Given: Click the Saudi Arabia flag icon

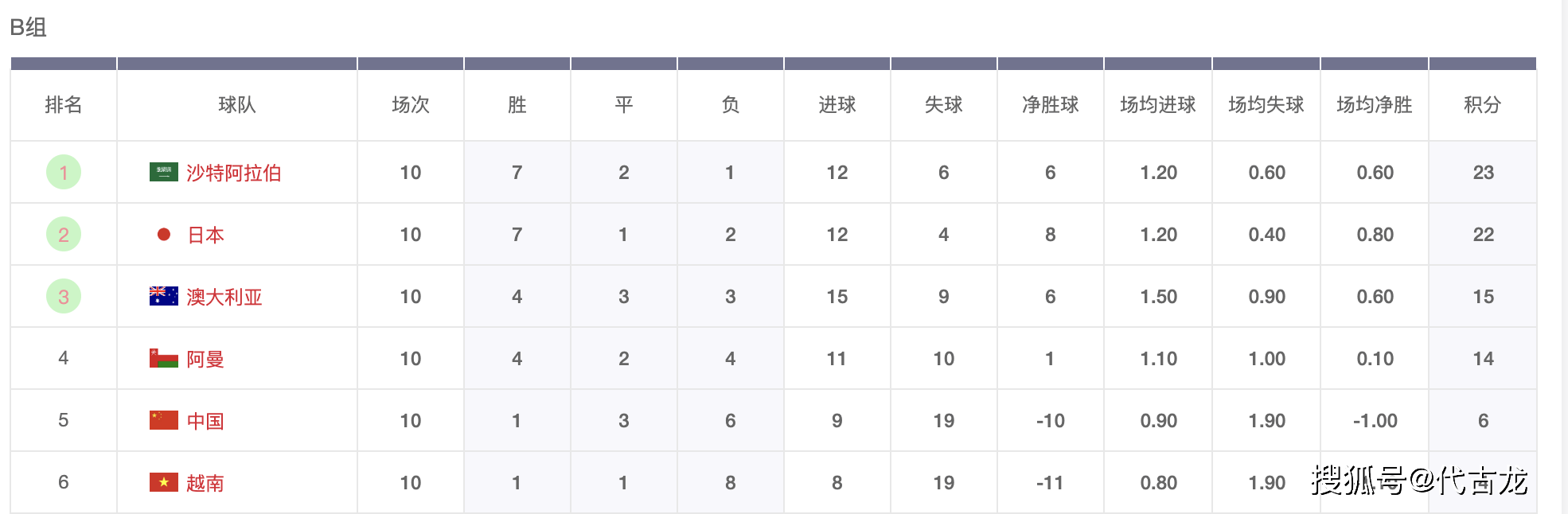Looking at the screenshot, I should click(164, 172).
